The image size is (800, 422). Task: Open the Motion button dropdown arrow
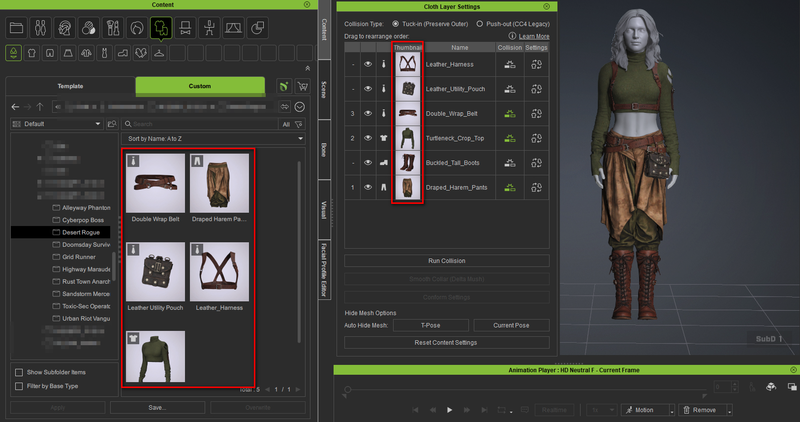click(x=672, y=410)
